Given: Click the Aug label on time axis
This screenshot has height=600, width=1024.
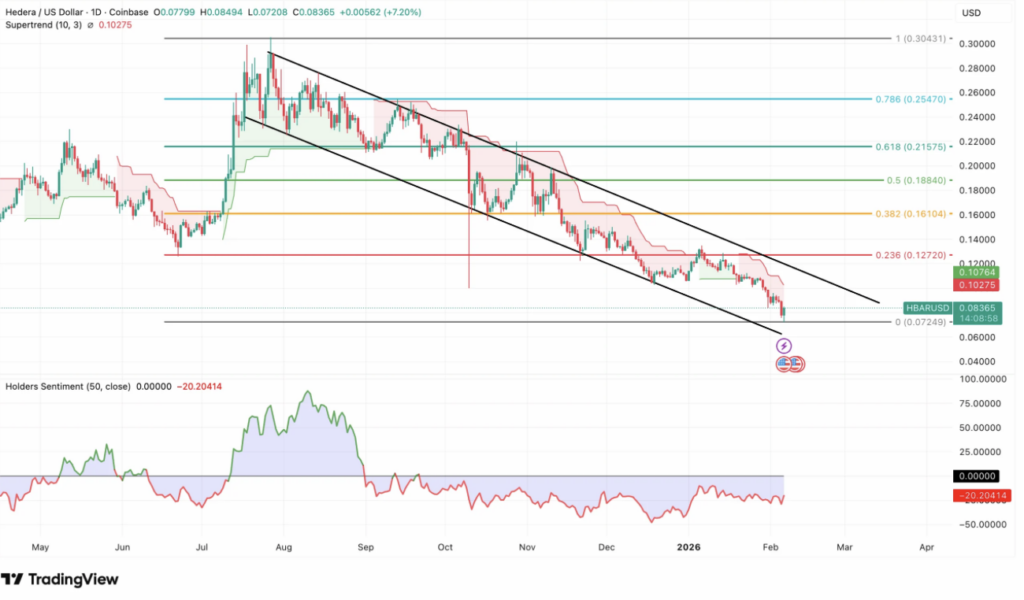Looking at the screenshot, I should coord(282,547).
